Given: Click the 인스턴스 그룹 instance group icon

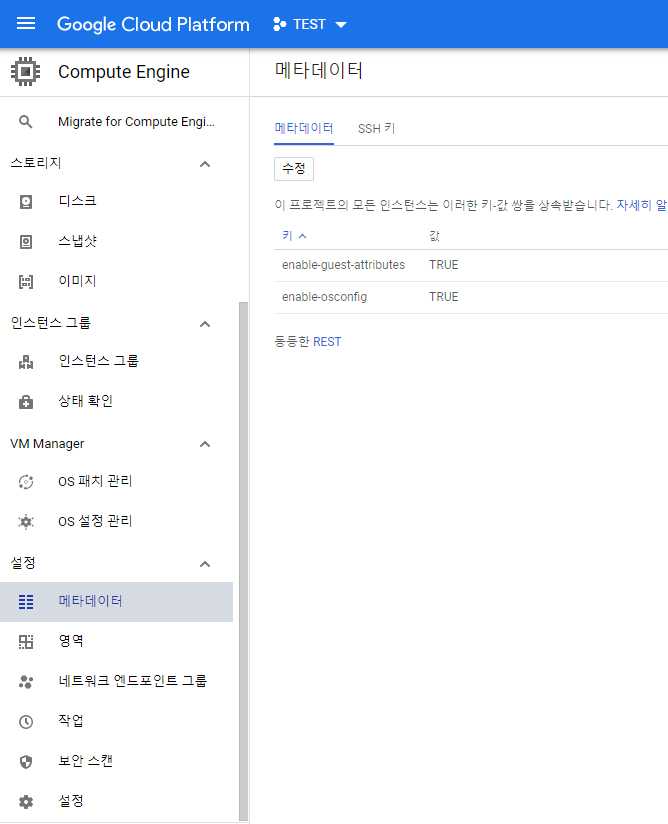Looking at the screenshot, I should 26,362.
